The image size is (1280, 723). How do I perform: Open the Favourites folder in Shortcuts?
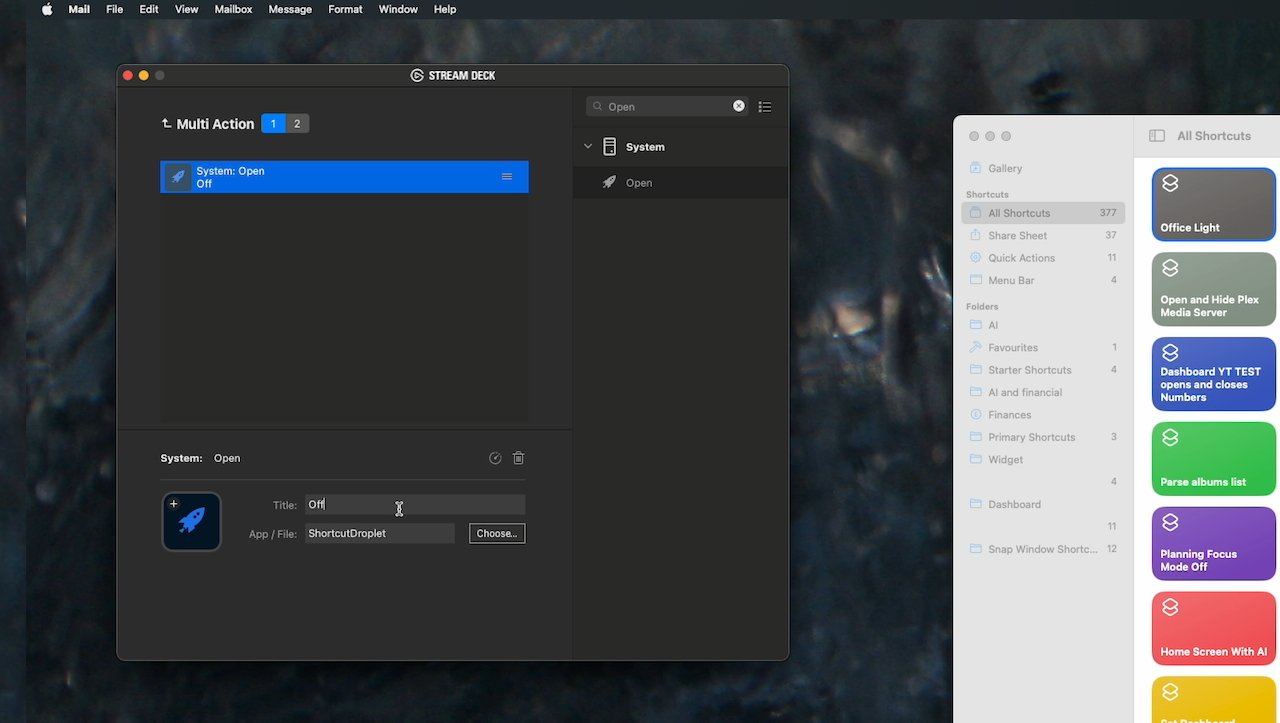coord(1043,348)
